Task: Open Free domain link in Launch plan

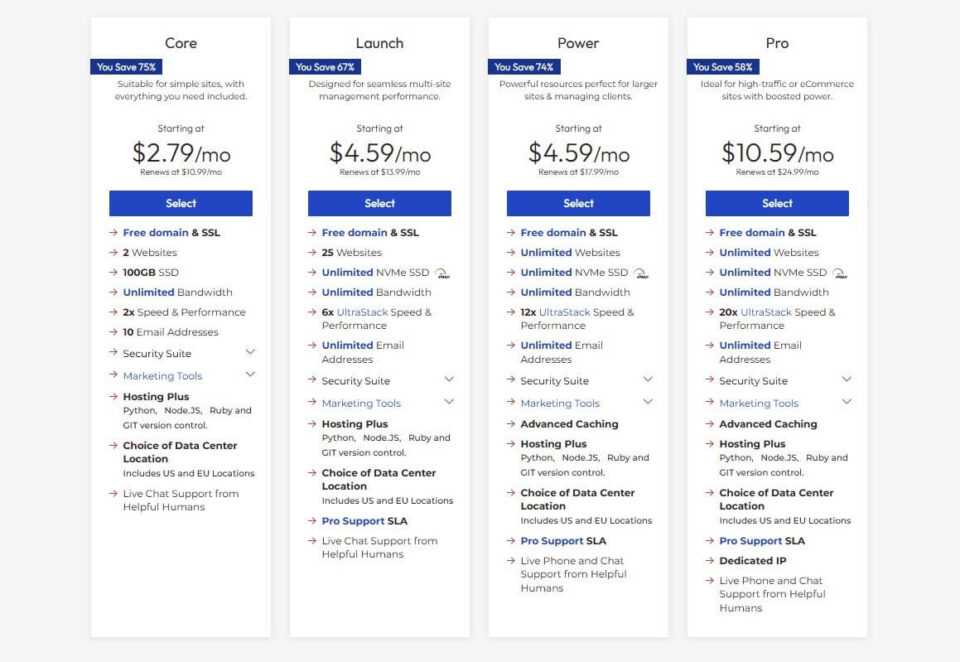Action: 354,233
